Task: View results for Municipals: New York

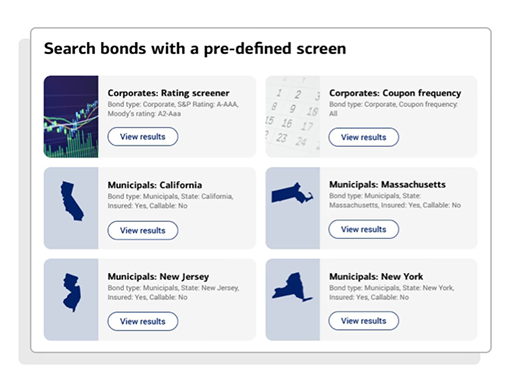Action: click(364, 321)
